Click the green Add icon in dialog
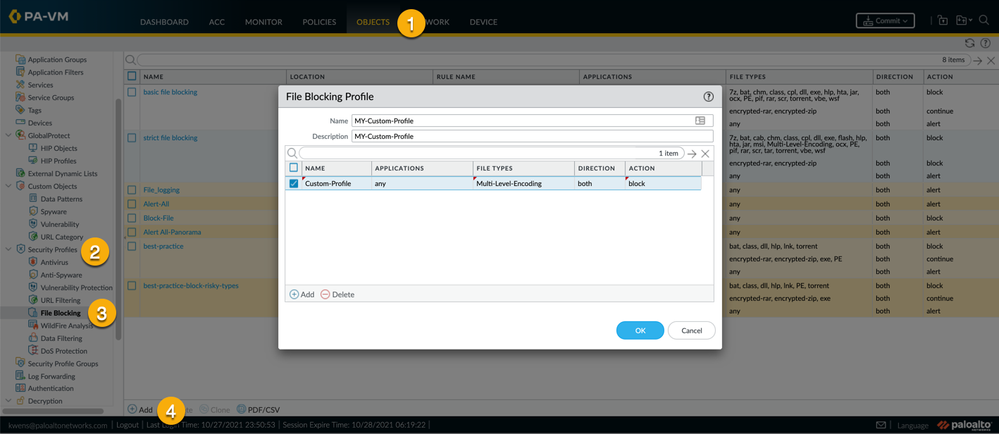This screenshot has height=434, width=999. 294,295
